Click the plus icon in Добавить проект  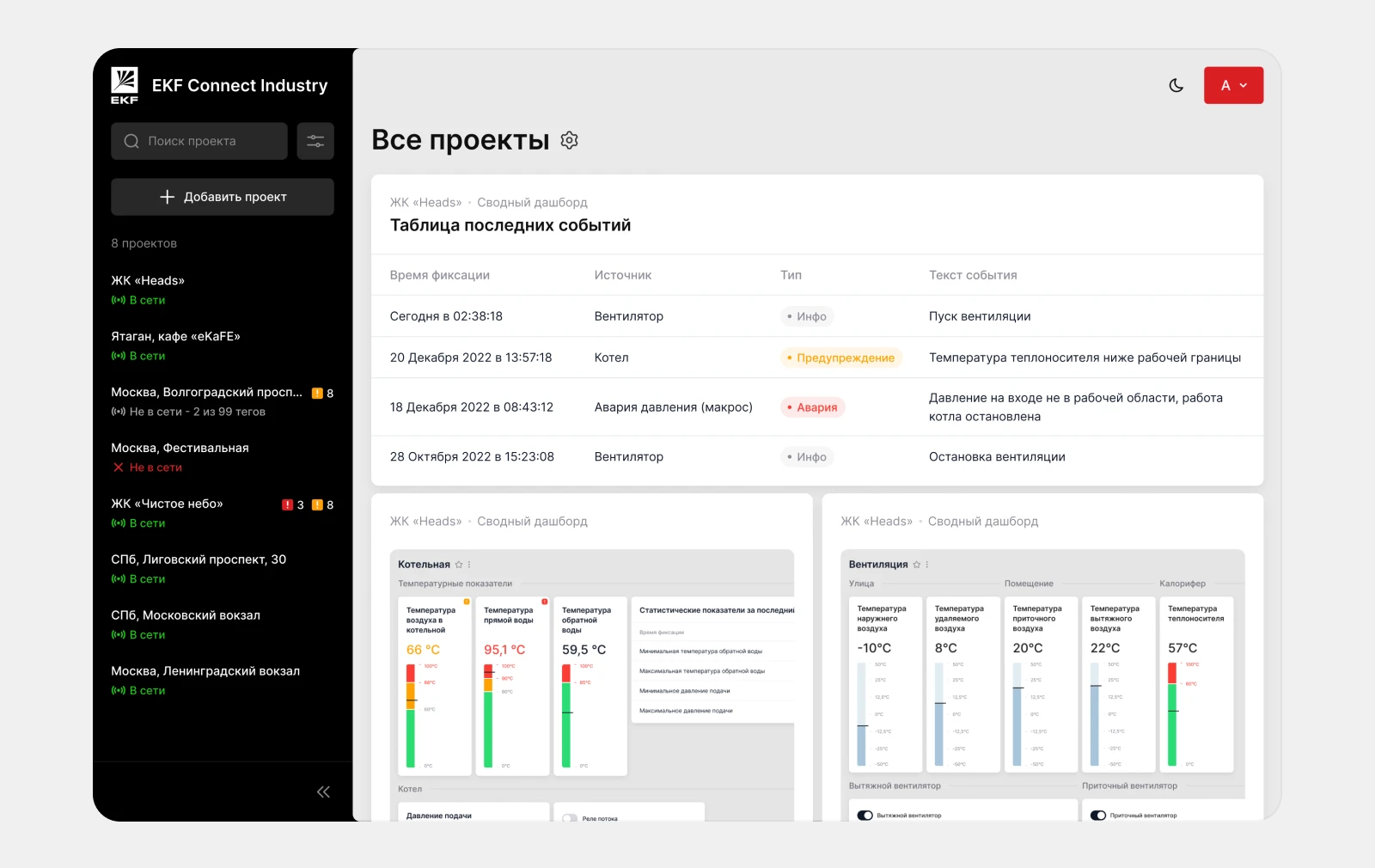click(x=167, y=197)
